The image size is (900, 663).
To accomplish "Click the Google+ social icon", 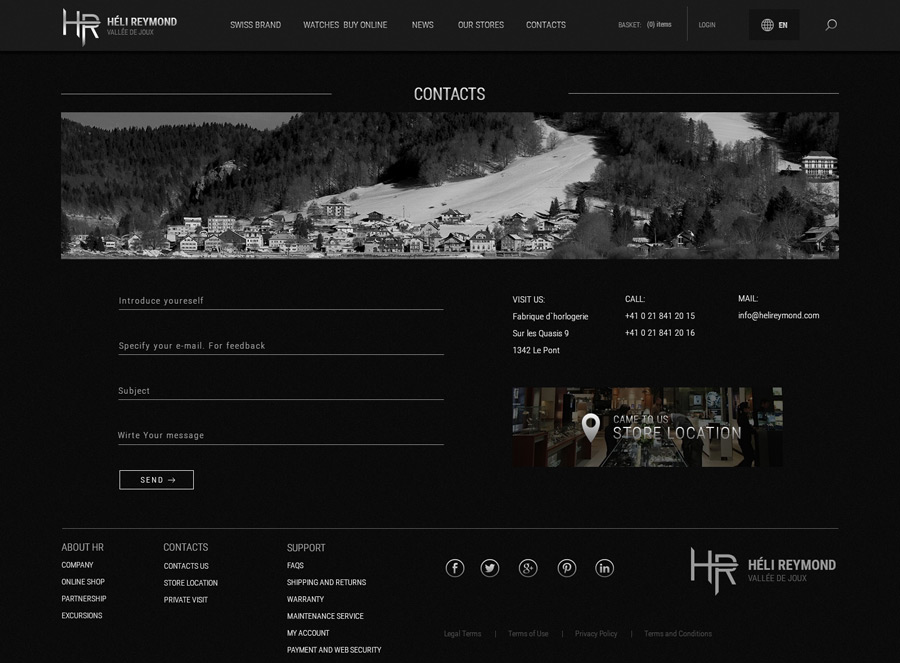I will [528, 567].
